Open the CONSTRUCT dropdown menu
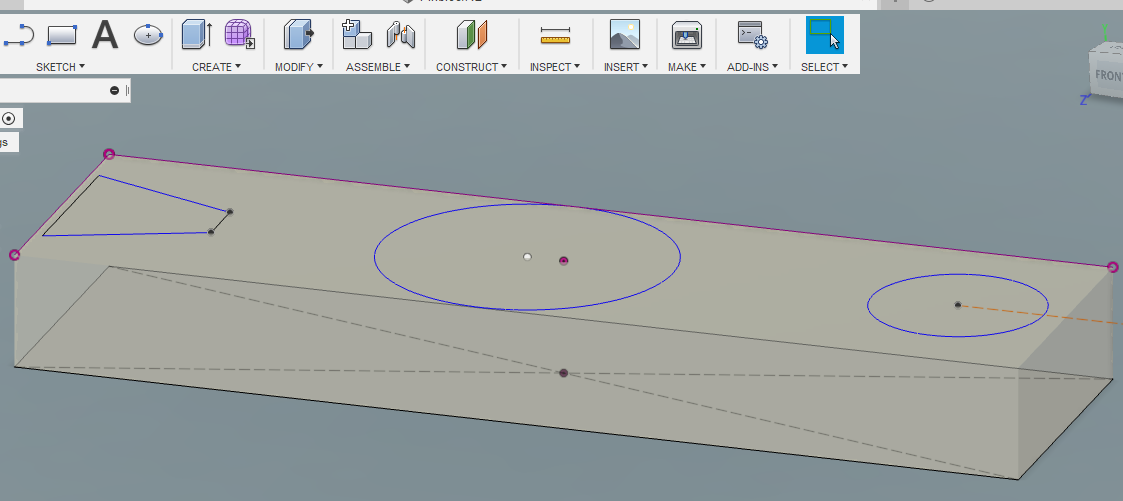This screenshot has width=1123, height=501. click(x=471, y=67)
